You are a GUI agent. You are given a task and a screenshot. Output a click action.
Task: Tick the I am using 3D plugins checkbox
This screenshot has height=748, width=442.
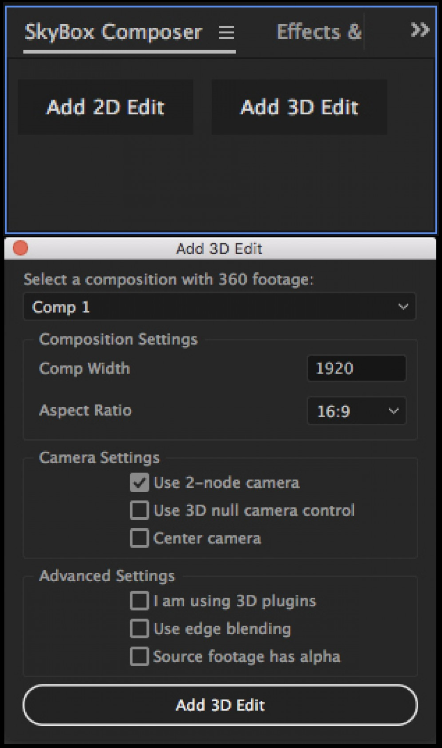pos(139,601)
